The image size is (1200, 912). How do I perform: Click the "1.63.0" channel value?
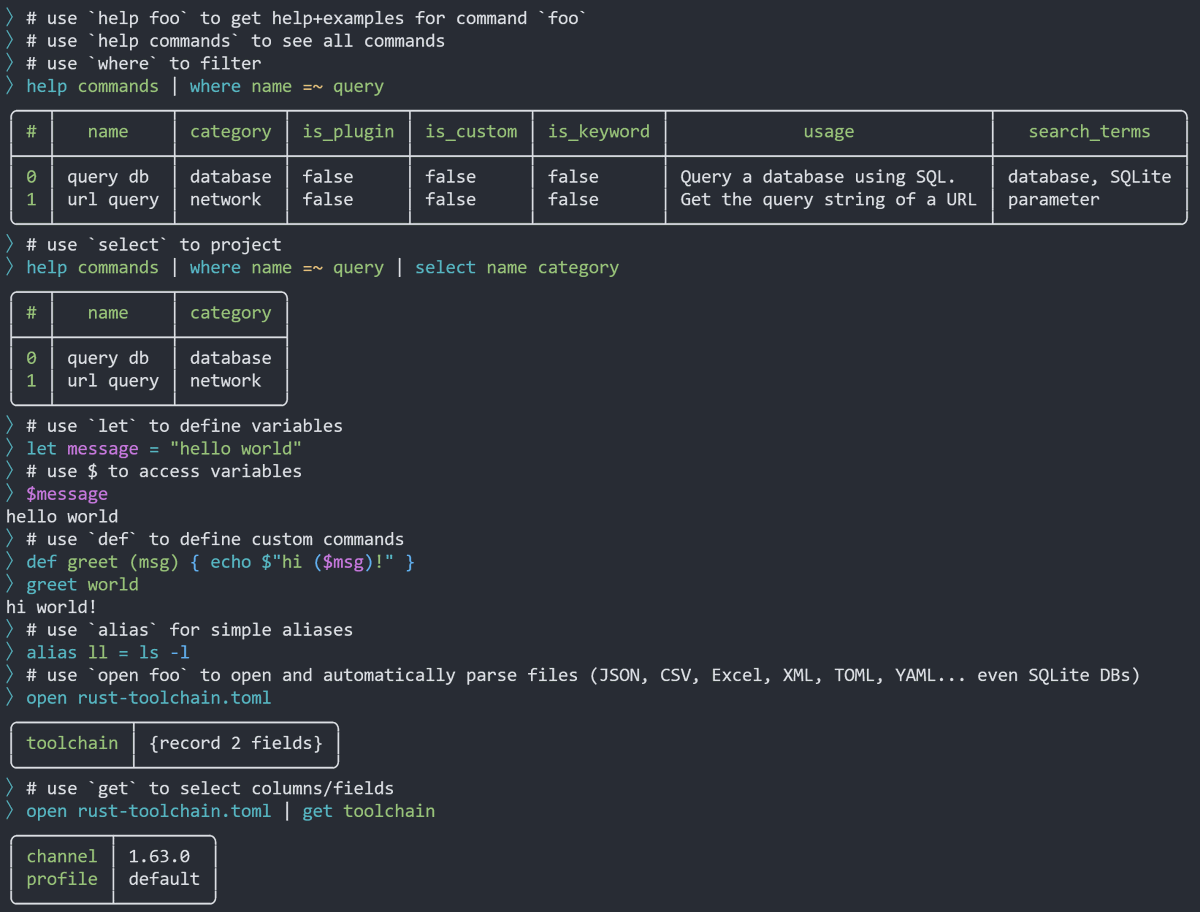click(x=159, y=856)
